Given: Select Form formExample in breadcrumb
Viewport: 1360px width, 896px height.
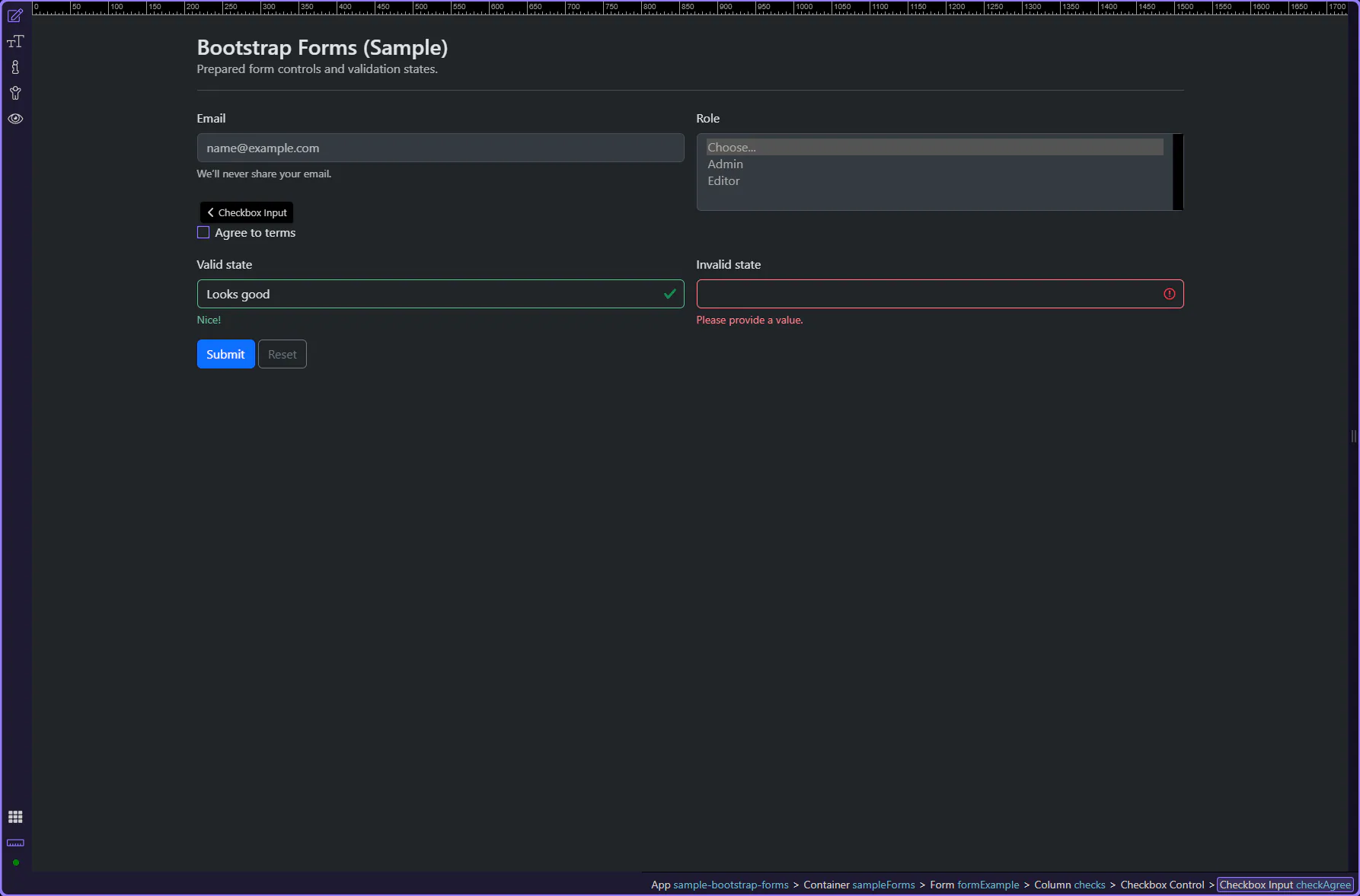Looking at the screenshot, I should pyautogui.click(x=974, y=885).
